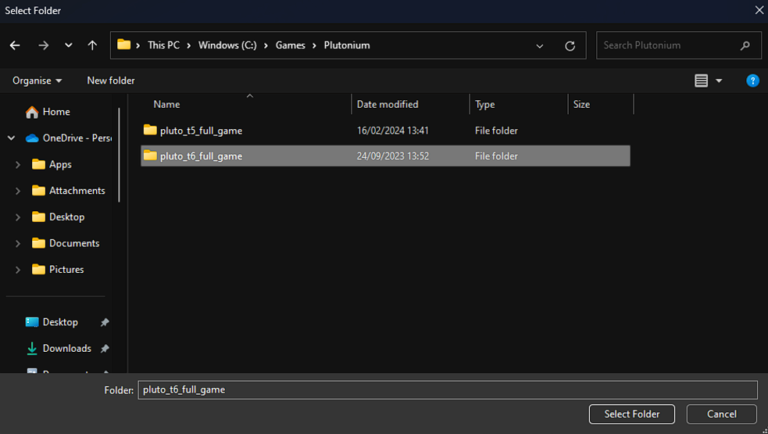Viewport: 768px width, 434px height.
Task: Open pinned Desktop quick access
Action: 52,322
